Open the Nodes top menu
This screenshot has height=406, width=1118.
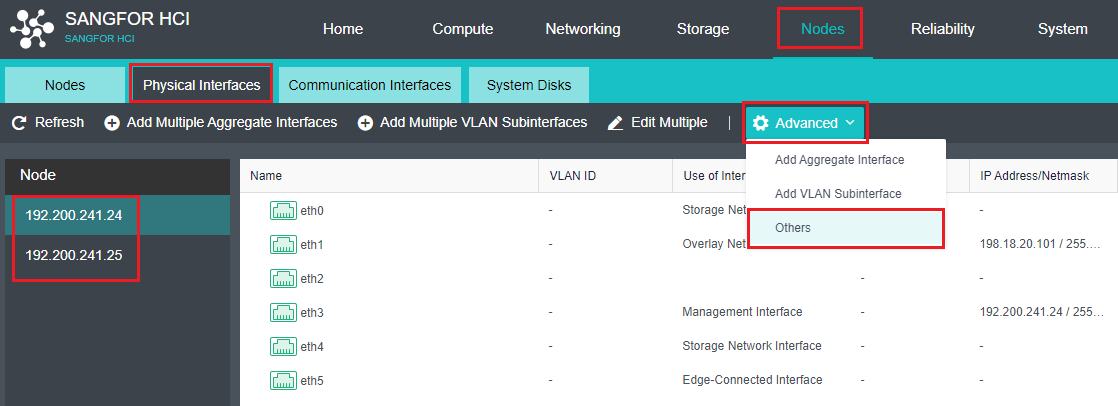tap(823, 29)
